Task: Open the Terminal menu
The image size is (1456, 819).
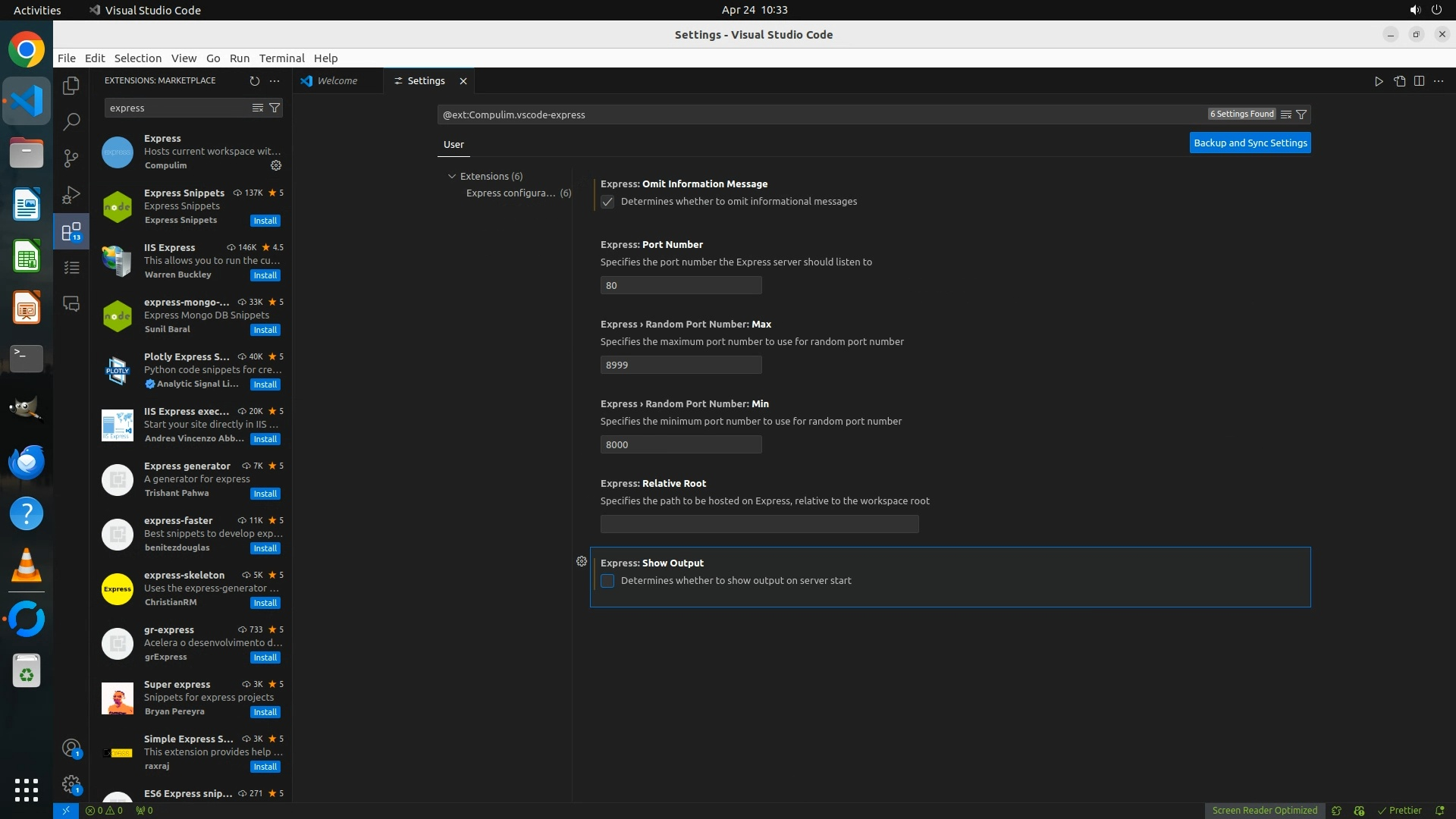Action: click(x=281, y=58)
